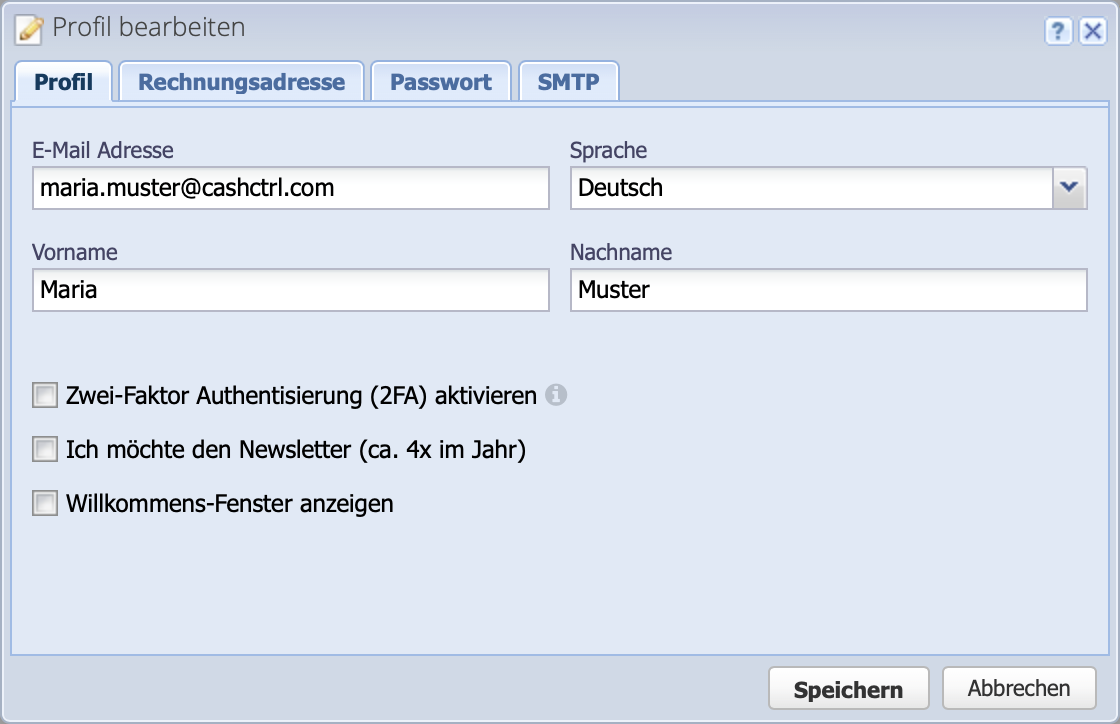Click the E-Mail Adresse input field

pyautogui.click(x=290, y=187)
